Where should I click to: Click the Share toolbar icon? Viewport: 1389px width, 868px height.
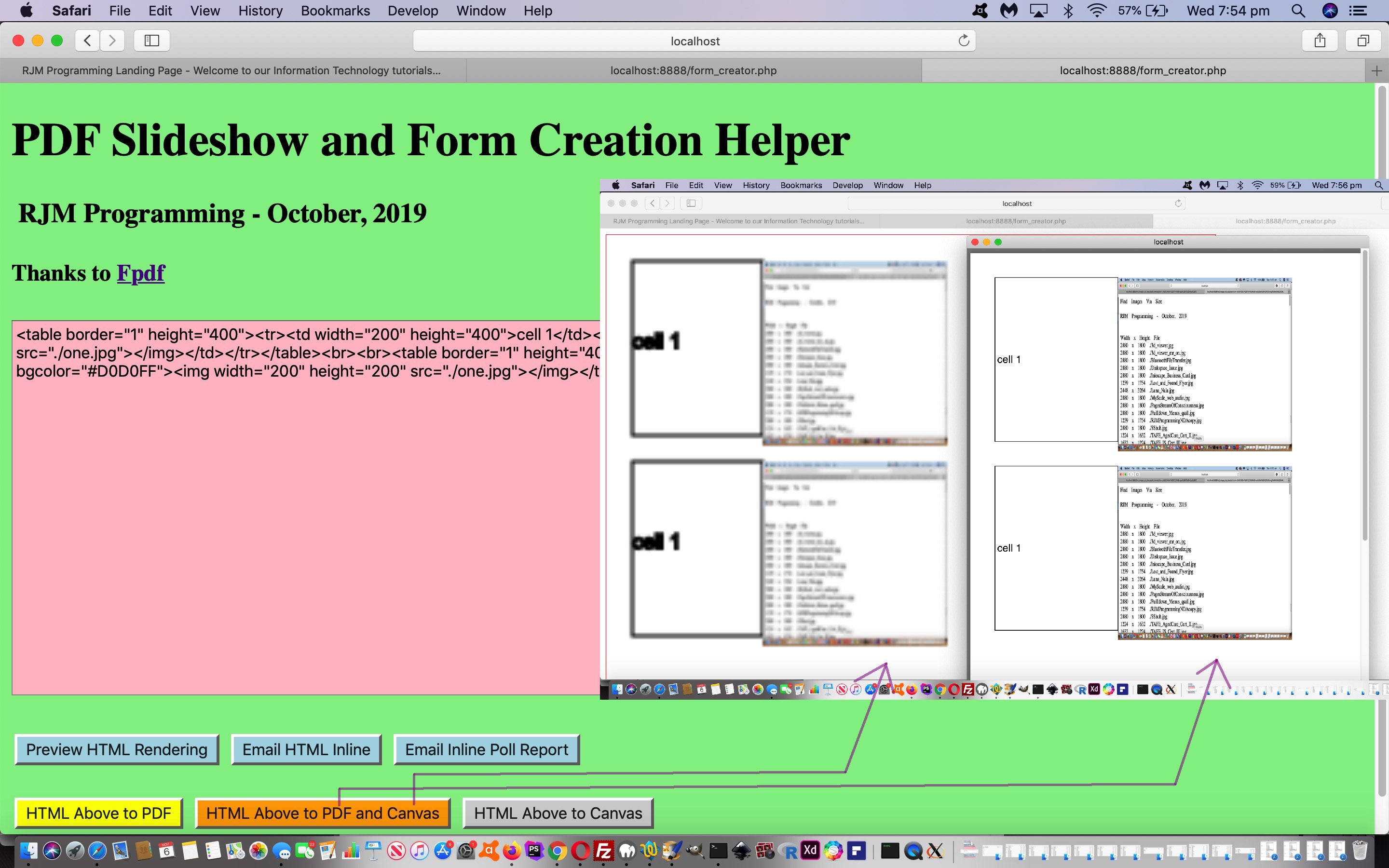tap(1320, 40)
